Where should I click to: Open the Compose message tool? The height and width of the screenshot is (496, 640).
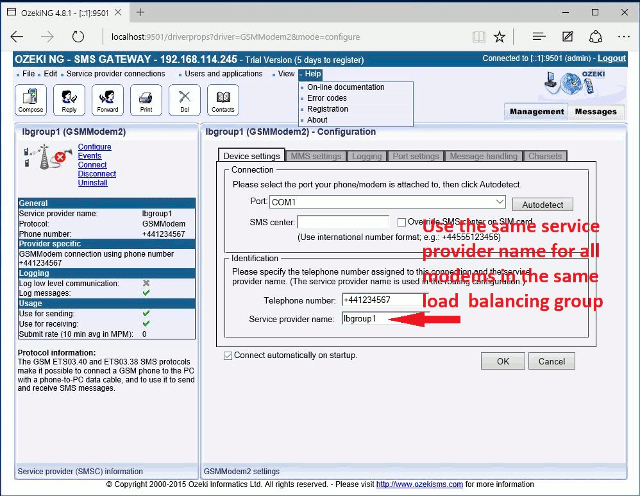point(31,100)
